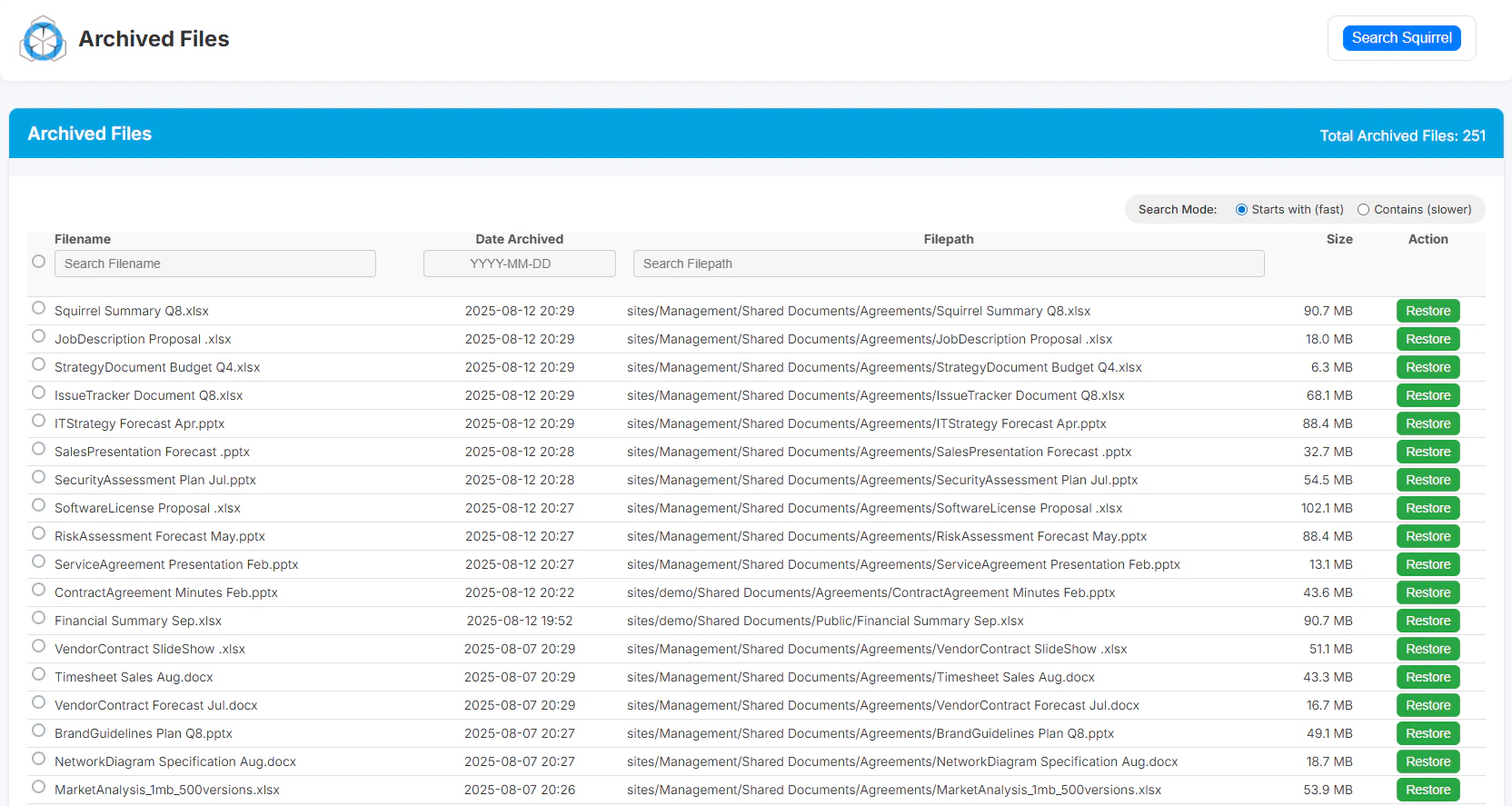This screenshot has width=1512, height=806.
Task: Click the Size column header
Action: (1338, 239)
